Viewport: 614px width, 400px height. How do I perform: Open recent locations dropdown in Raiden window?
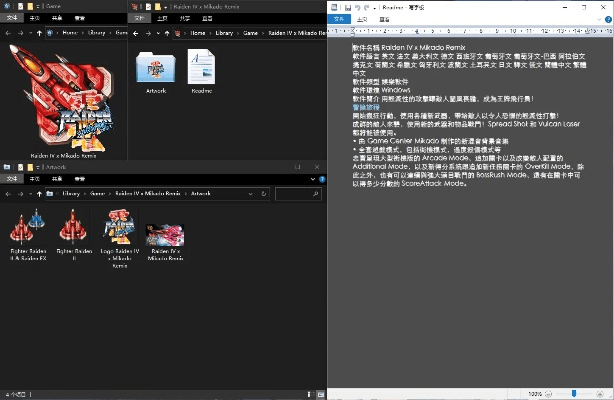tap(158, 33)
